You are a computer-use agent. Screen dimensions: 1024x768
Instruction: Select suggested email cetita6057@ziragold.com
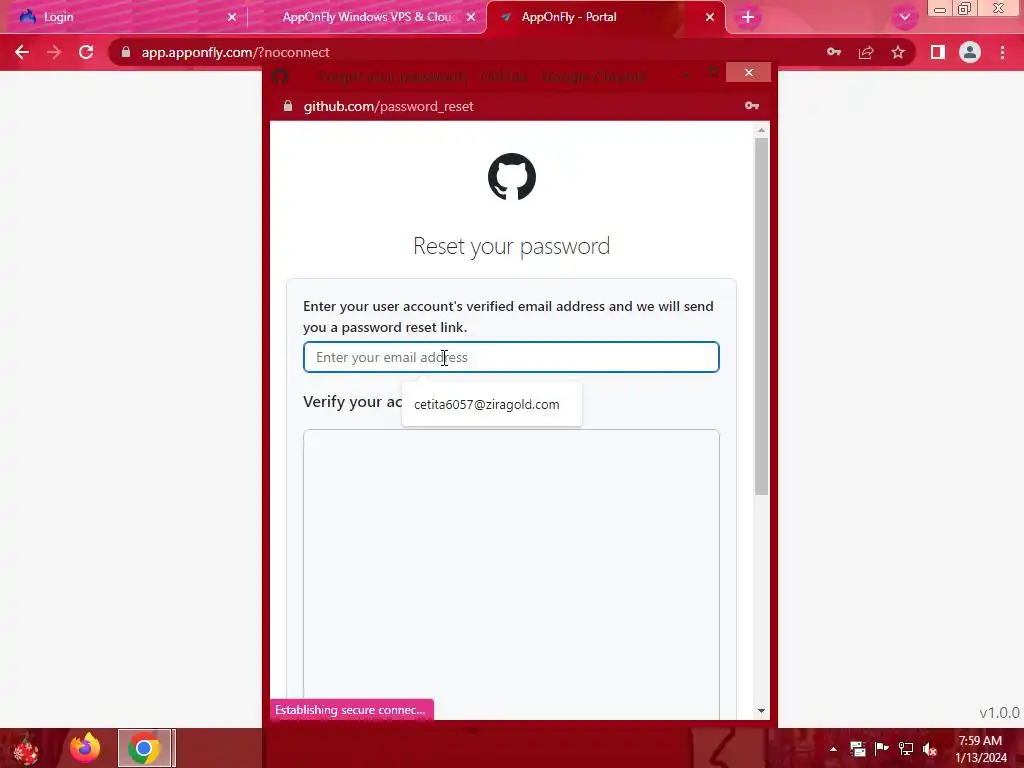pos(492,404)
